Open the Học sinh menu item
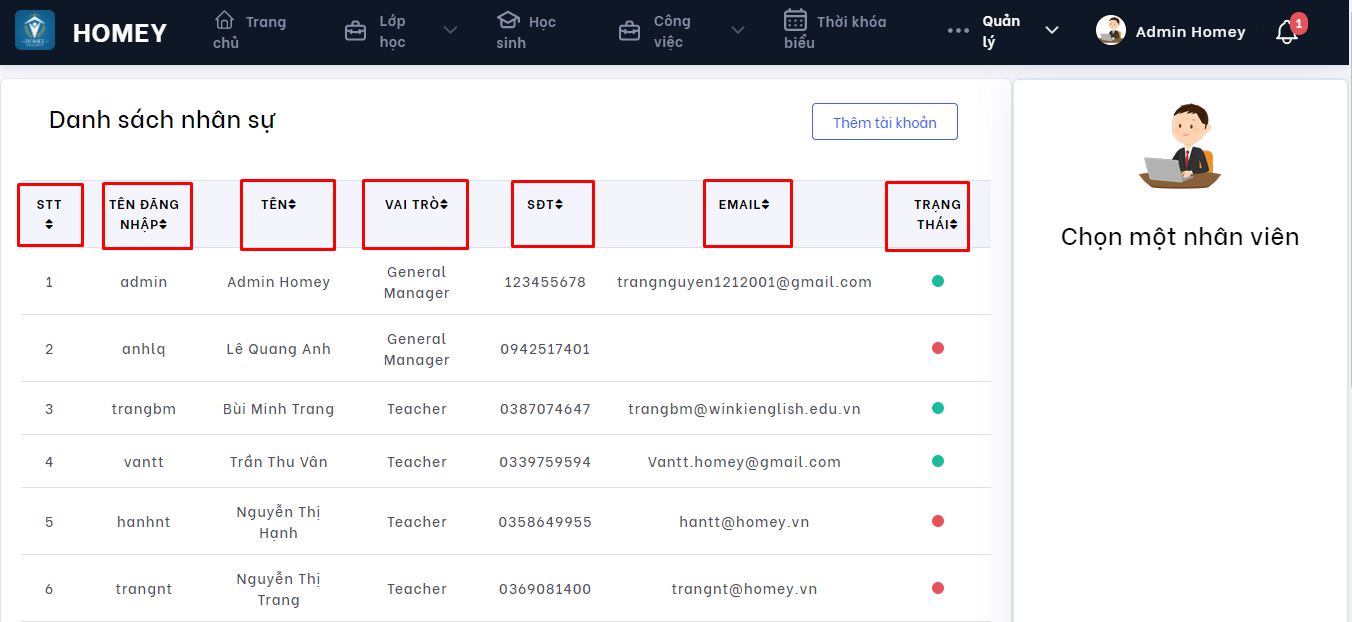This screenshot has width=1352, height=622. tap(526, 31)
